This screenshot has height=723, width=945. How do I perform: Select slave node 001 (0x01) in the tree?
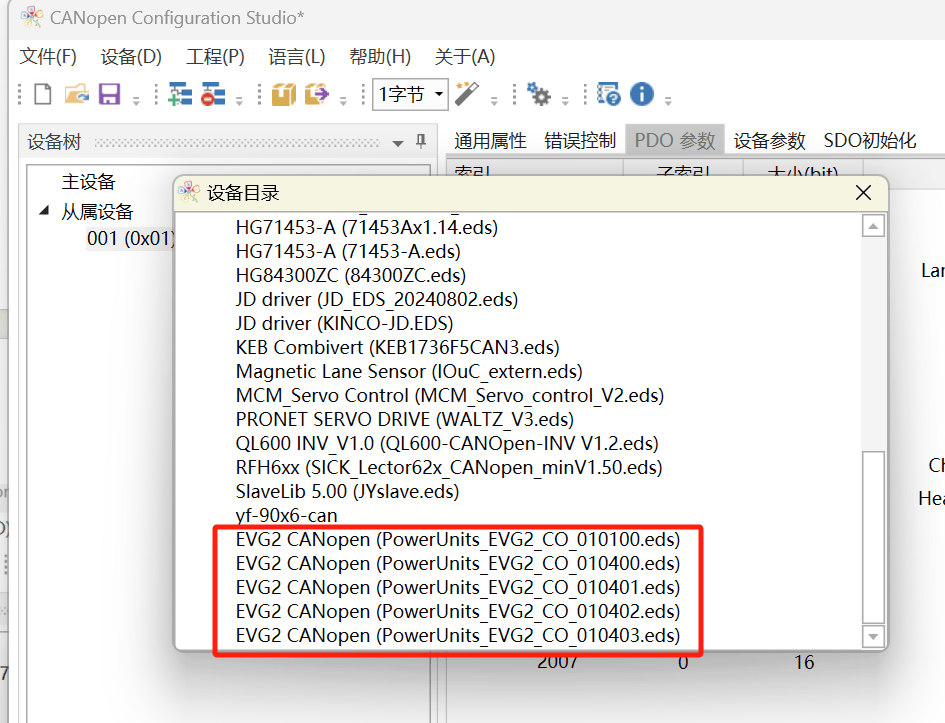click(130, 239)
